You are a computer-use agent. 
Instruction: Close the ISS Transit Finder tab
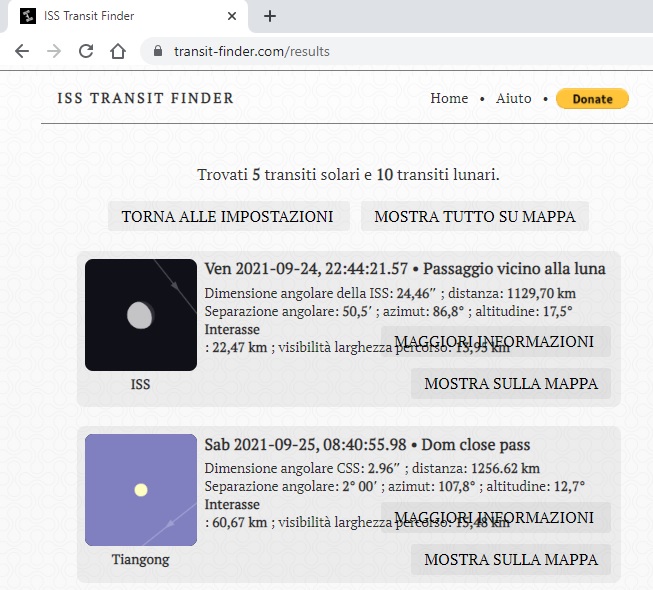232,16
